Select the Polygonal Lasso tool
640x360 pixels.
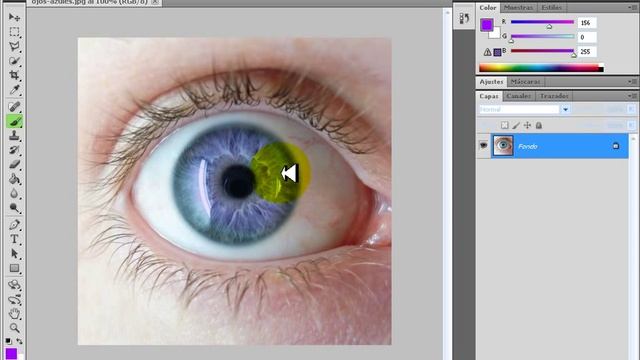14,47
